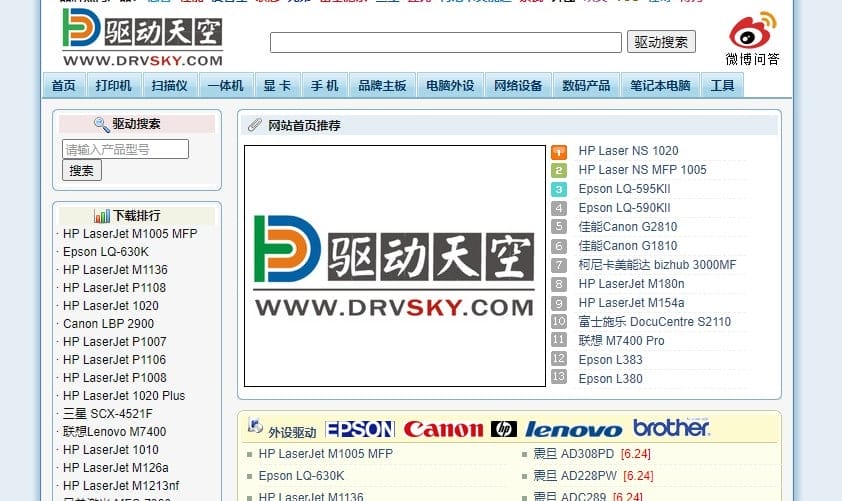The image size is (842, 501).
Task: Open the 品牌主板 navigation tab
Action: [382, 85]
